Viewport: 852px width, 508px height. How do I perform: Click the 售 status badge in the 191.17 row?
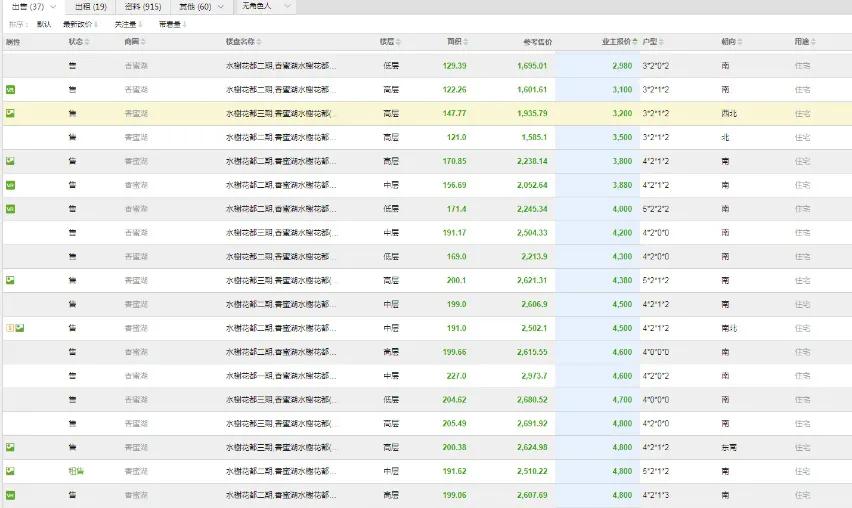(x=72, y=233)
